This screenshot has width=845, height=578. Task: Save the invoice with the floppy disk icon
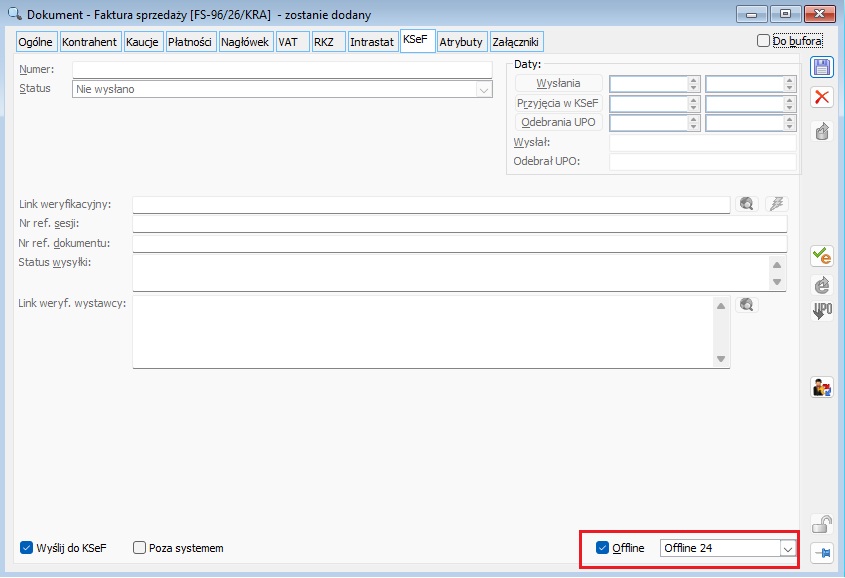coord(822,68)
